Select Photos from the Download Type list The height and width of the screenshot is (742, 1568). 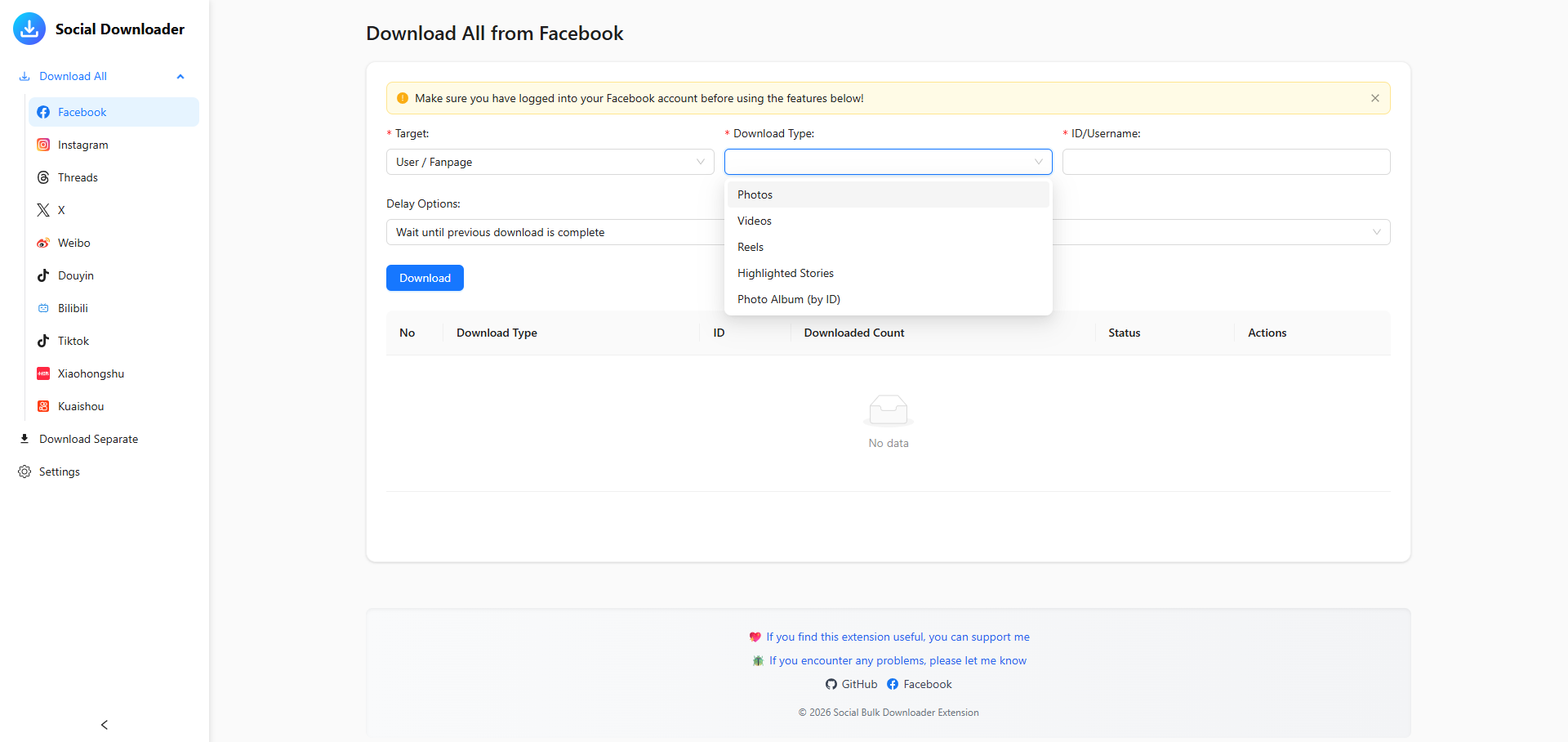pos(889,194)
